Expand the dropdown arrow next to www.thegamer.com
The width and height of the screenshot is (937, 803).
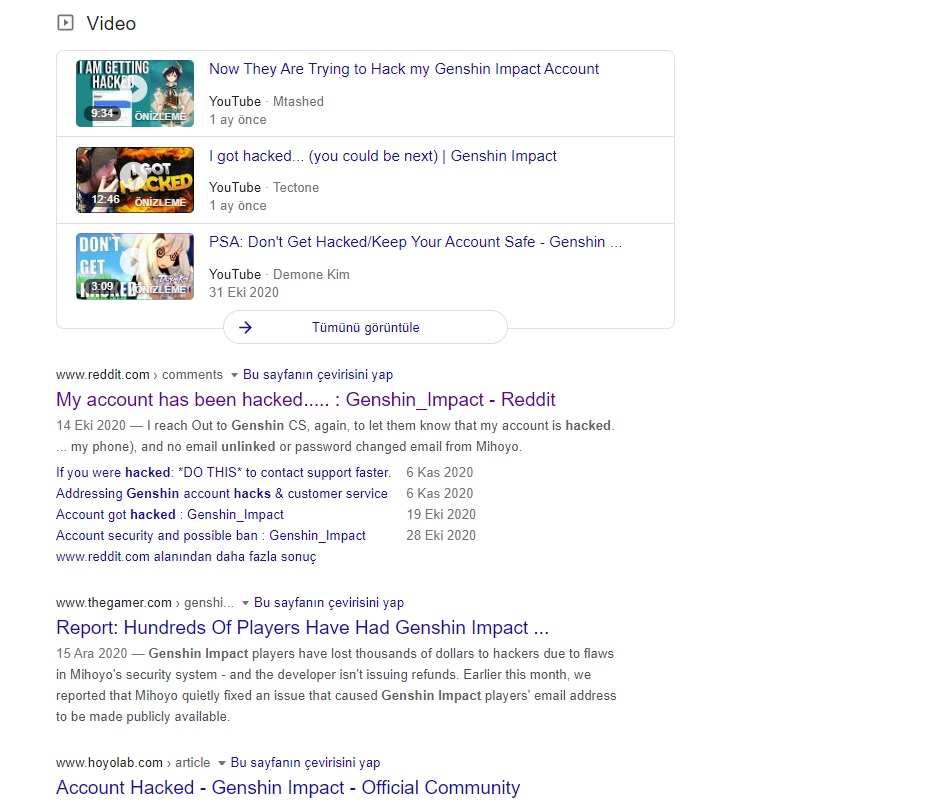(x=245, y=603)
